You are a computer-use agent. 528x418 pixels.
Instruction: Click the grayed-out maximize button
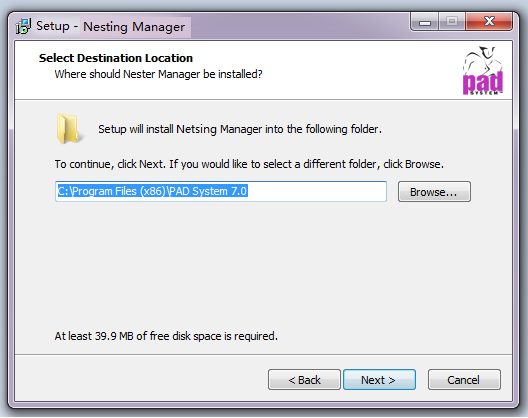point(452,22)
